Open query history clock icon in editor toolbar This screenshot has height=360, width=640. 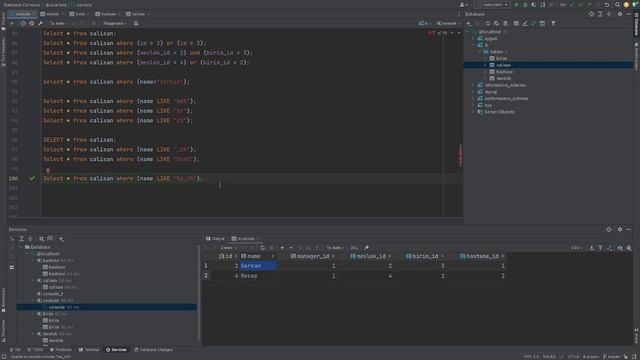tap(23, 24)
